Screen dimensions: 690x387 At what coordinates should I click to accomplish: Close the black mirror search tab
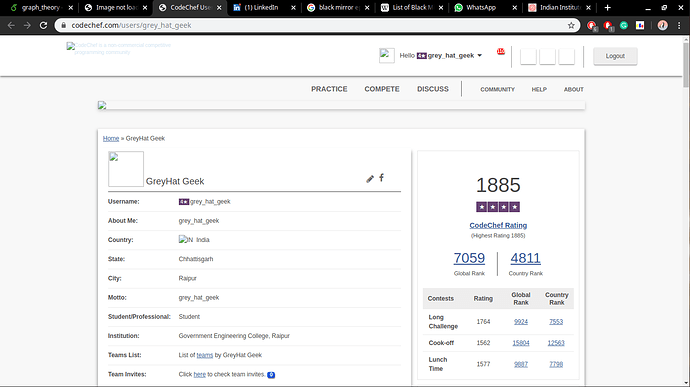tap(367, 7)
